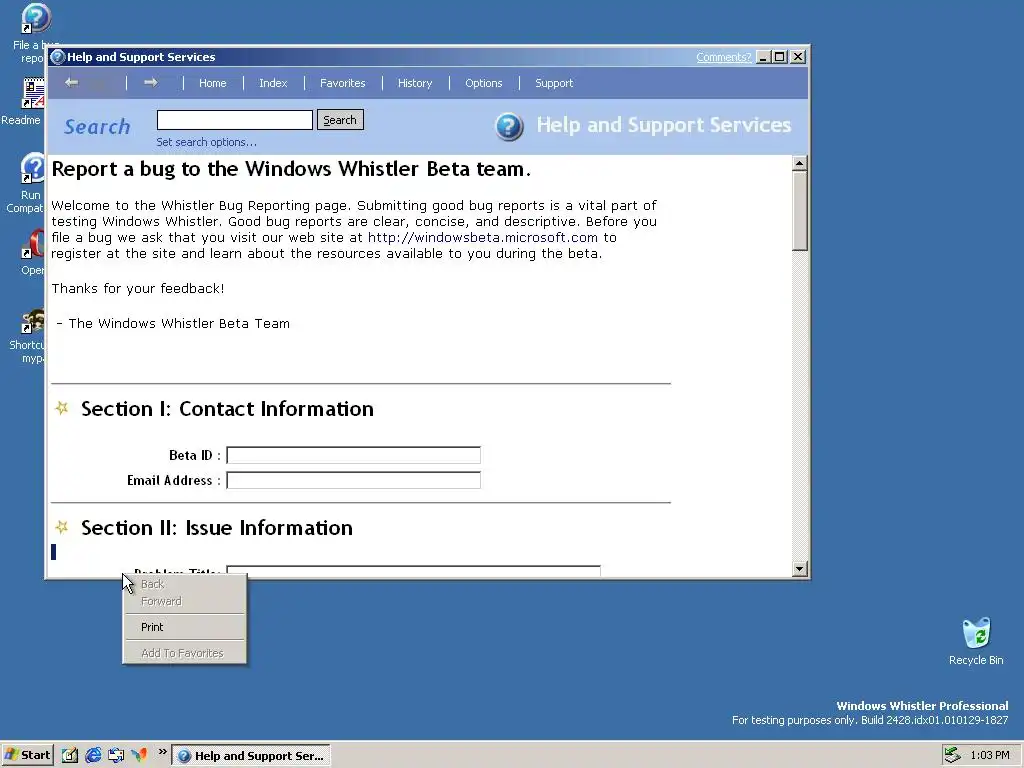Viewport: 1024px width, 768px height.
Task: Select the Run Compat desktop icon
Action: click(33, 168)
